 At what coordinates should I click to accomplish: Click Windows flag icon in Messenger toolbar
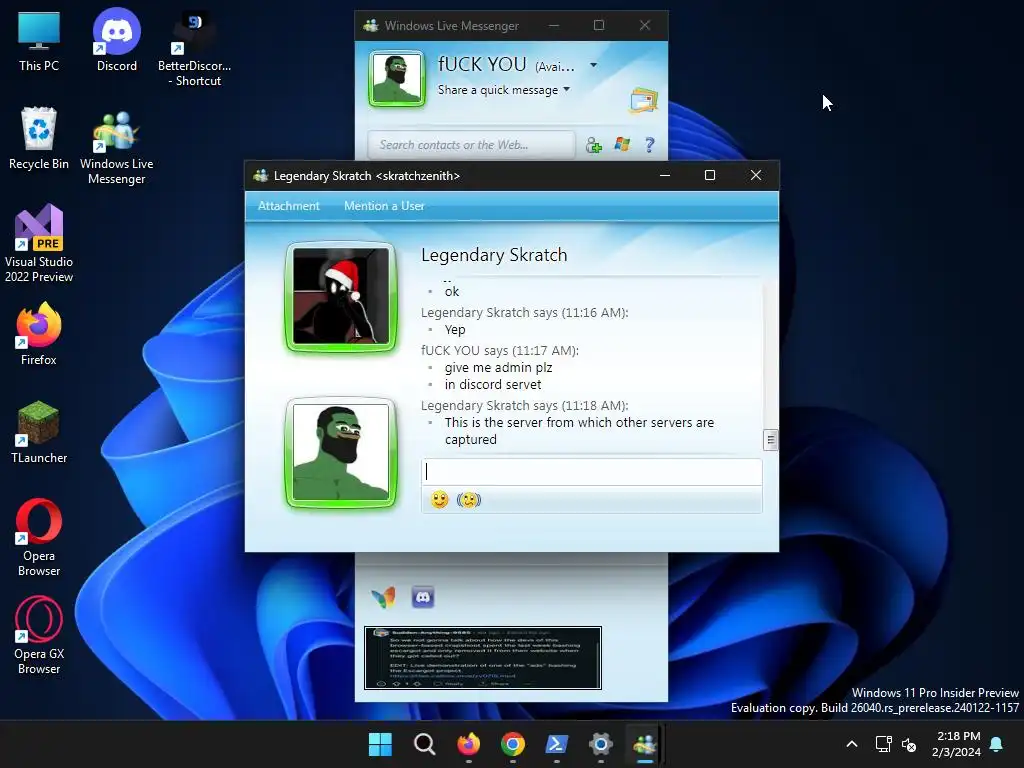click(622, 144)
